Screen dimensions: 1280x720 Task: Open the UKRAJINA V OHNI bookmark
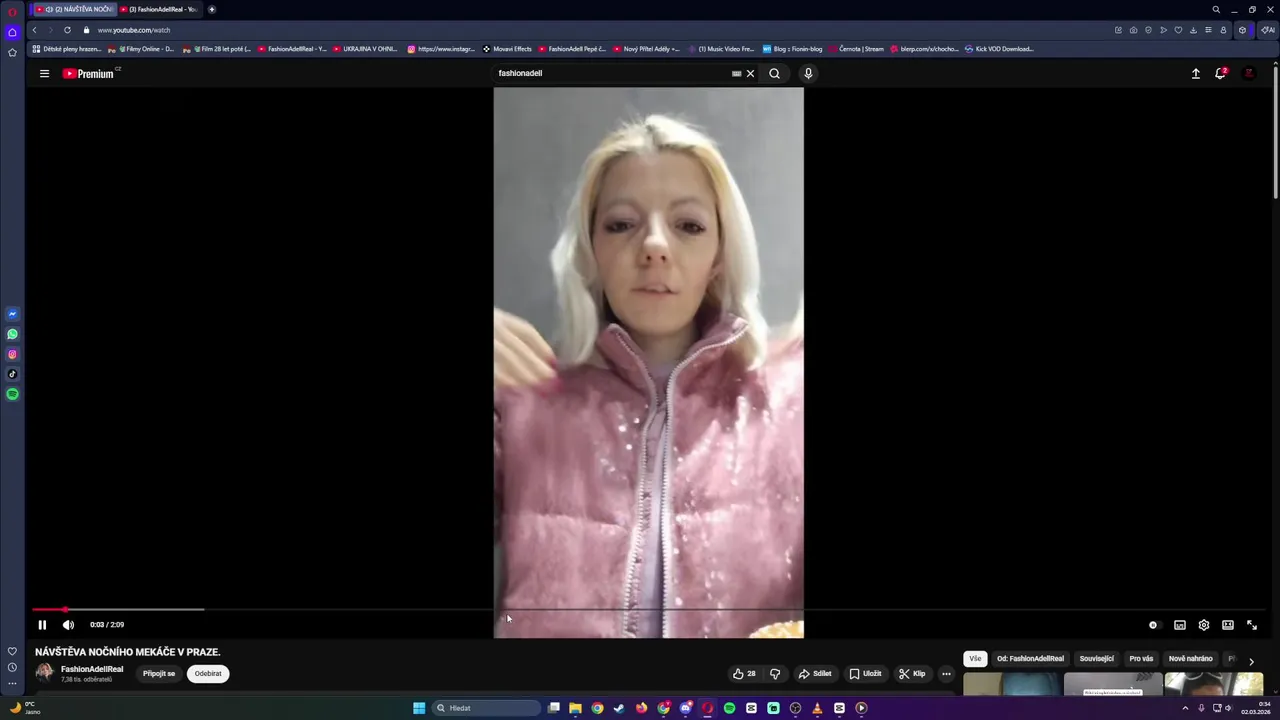[x=365, y=49]
